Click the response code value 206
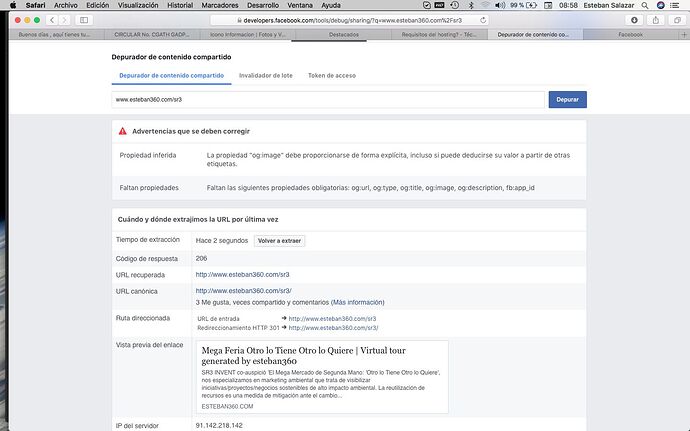 coord(201,258)
